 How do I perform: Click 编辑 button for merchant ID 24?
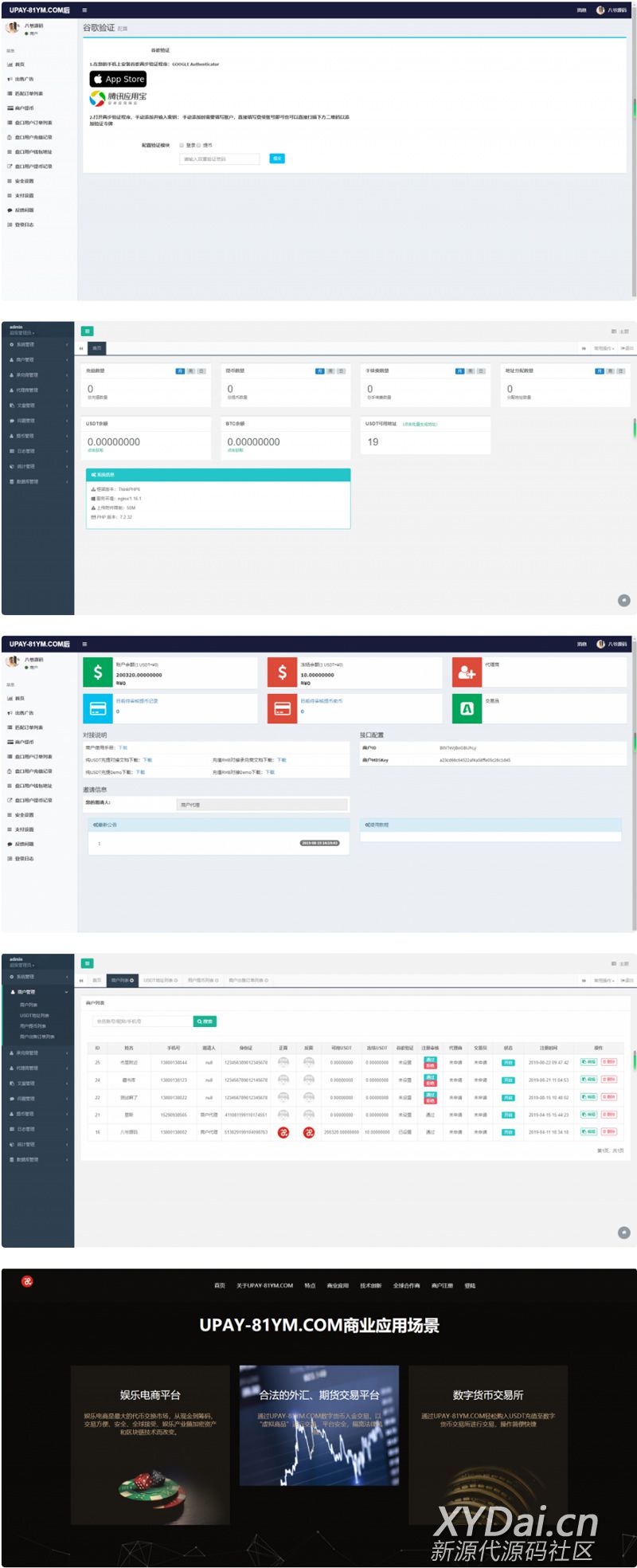[x=588, y=1080]
